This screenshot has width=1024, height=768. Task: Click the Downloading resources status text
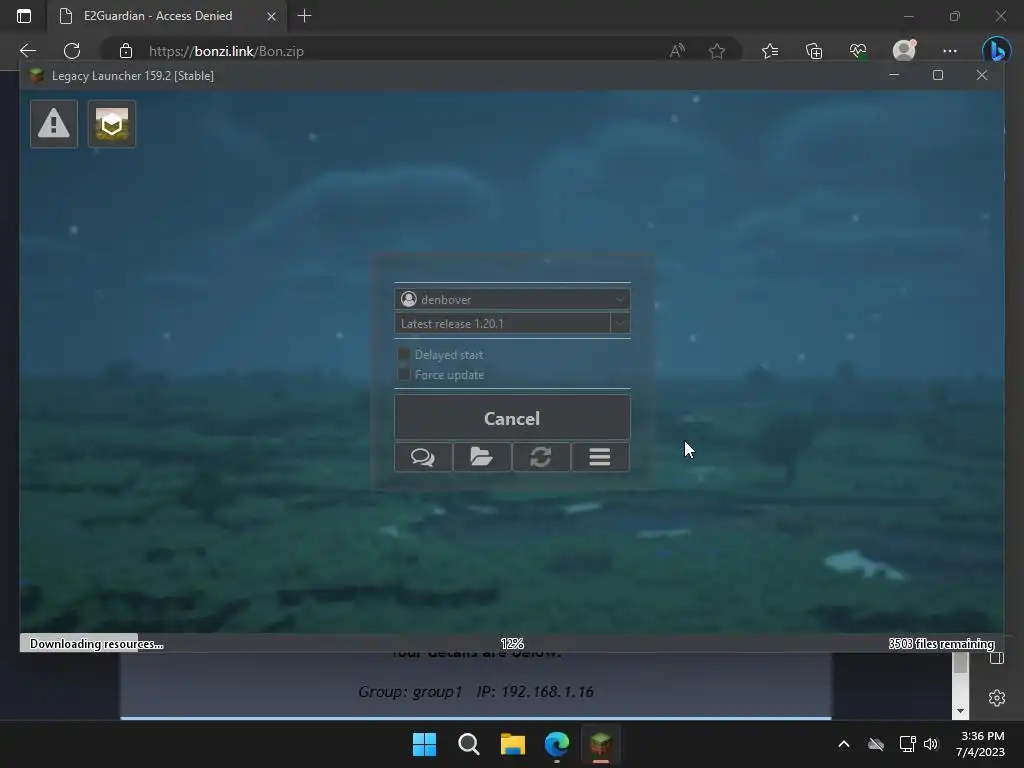[97, 644]
